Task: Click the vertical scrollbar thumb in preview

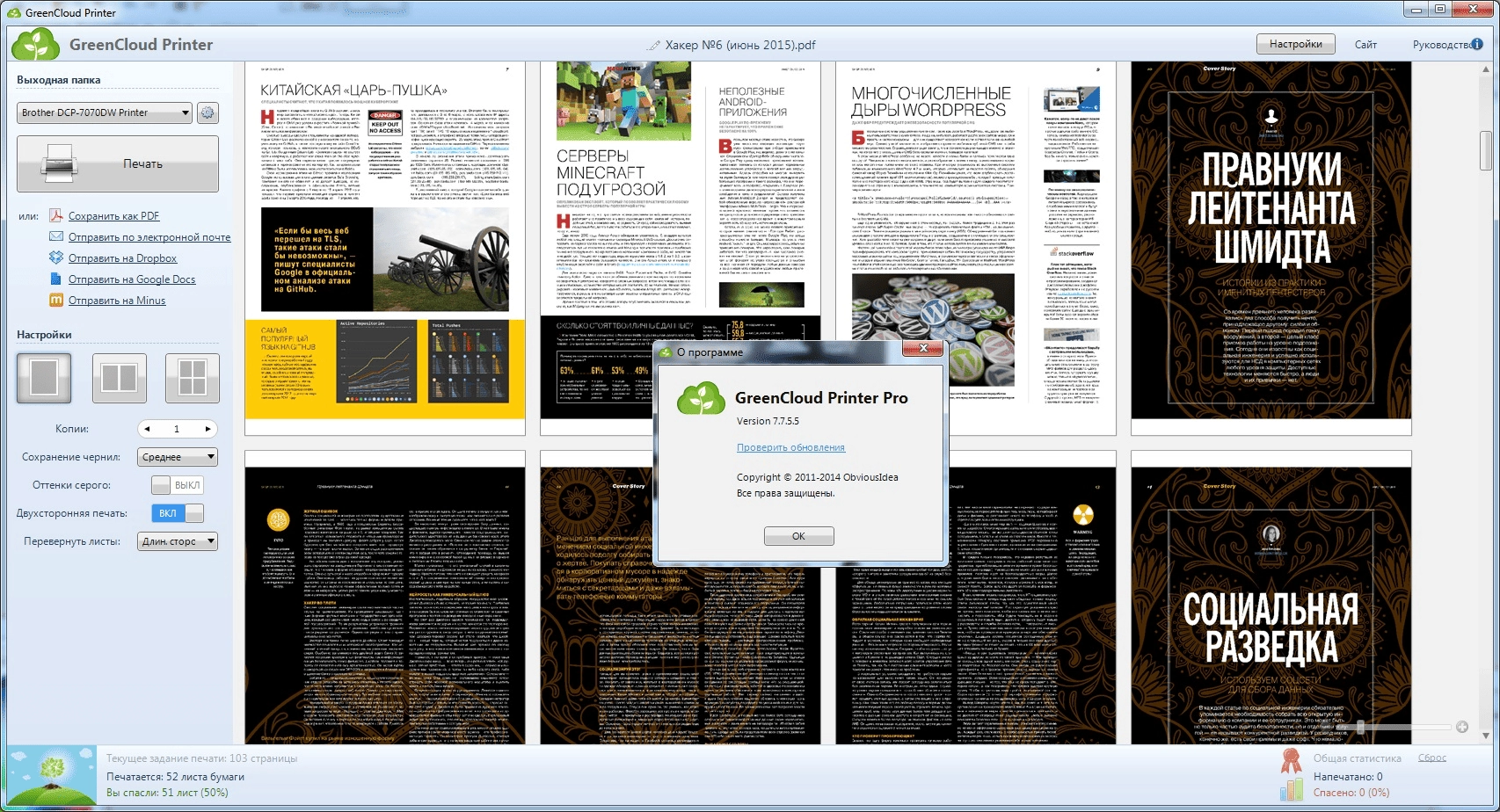Action: [x=1486, y=150]
